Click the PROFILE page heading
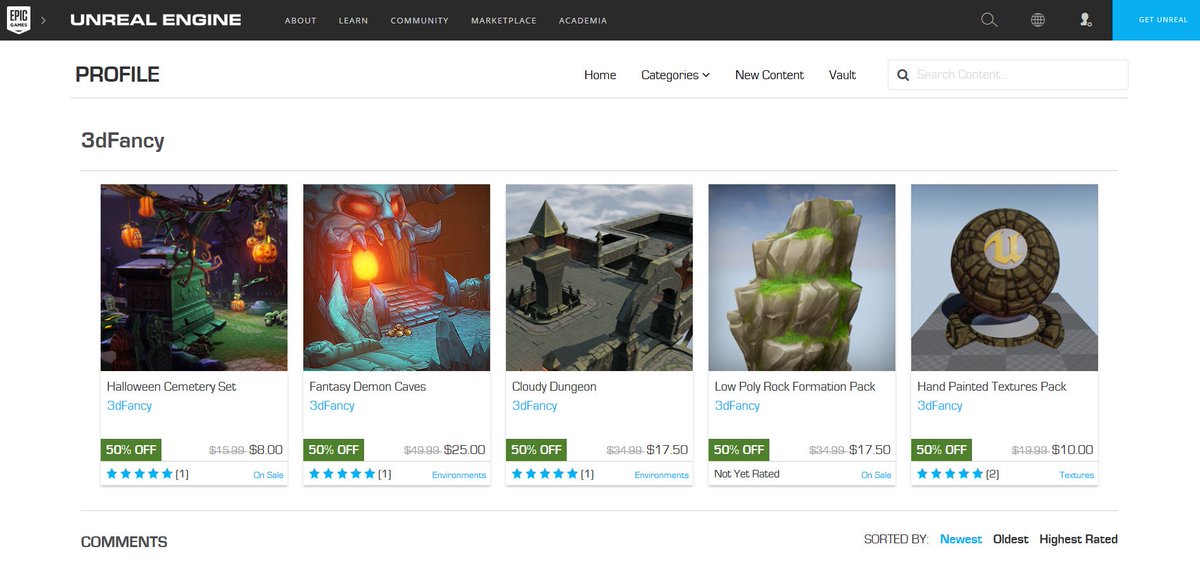Screen dimensions: 1200x587 coord(117,75)
